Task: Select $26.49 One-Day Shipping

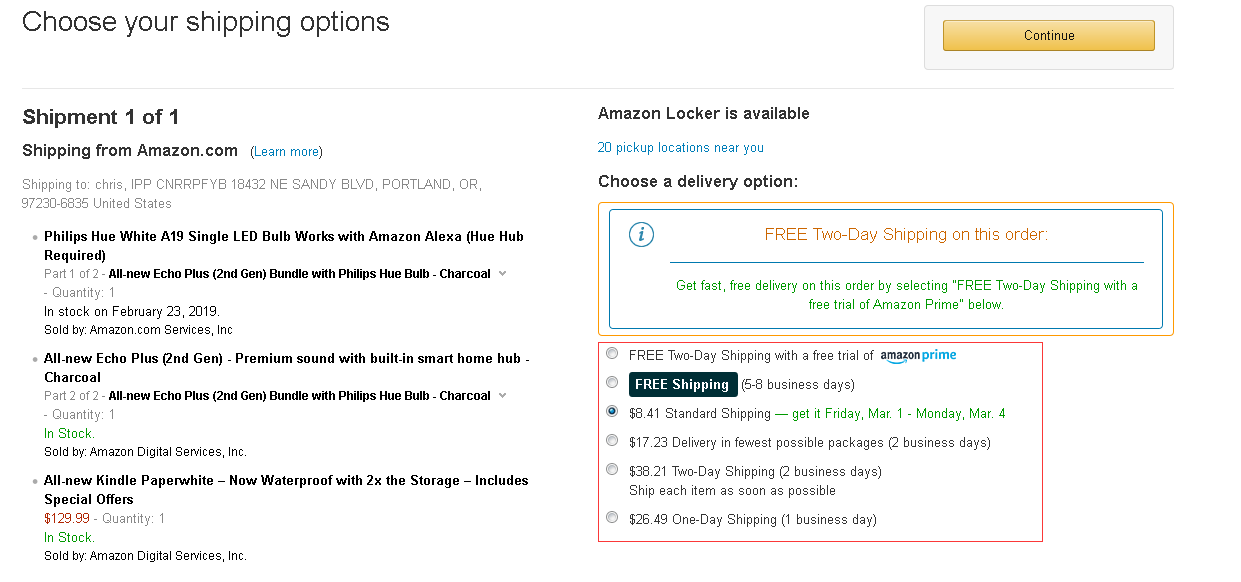Action: tap(612, 517)
